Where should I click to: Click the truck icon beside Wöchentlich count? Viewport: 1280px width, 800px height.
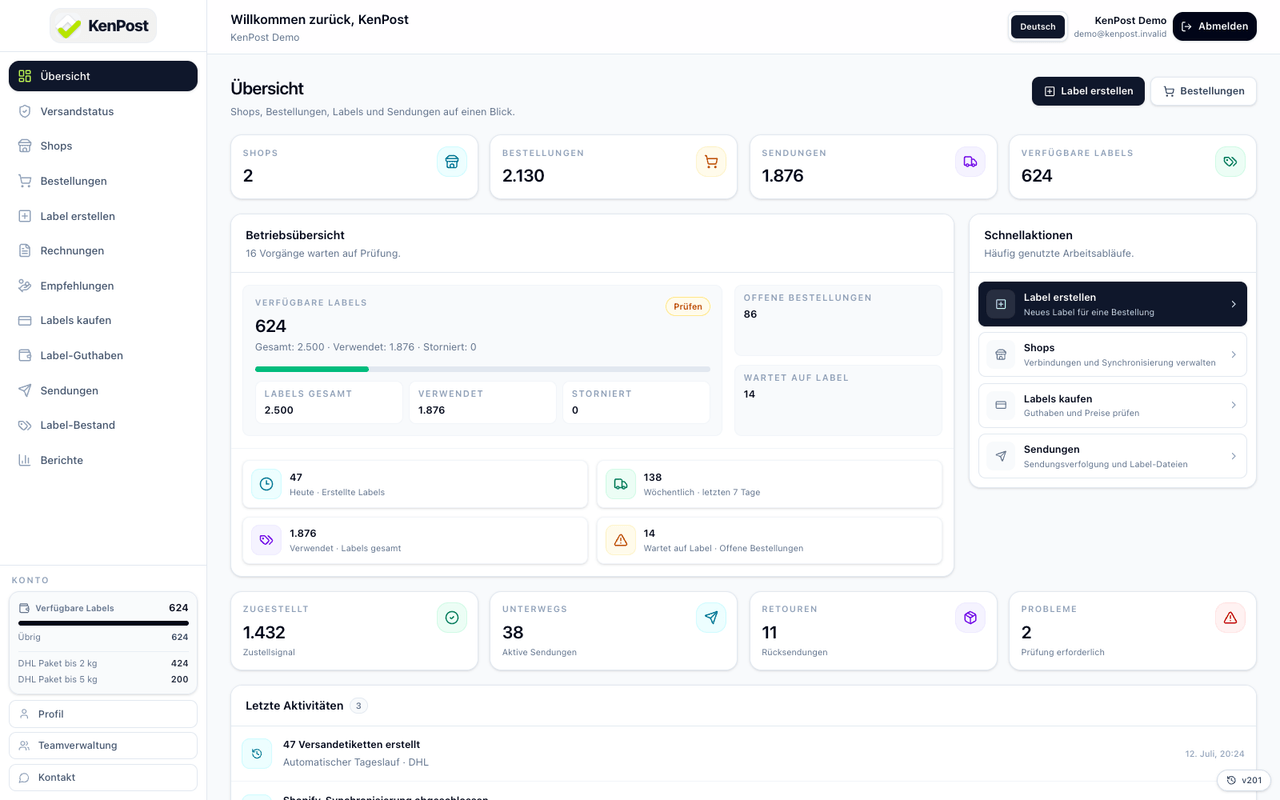pyautogui.click(x=621, y=484)
